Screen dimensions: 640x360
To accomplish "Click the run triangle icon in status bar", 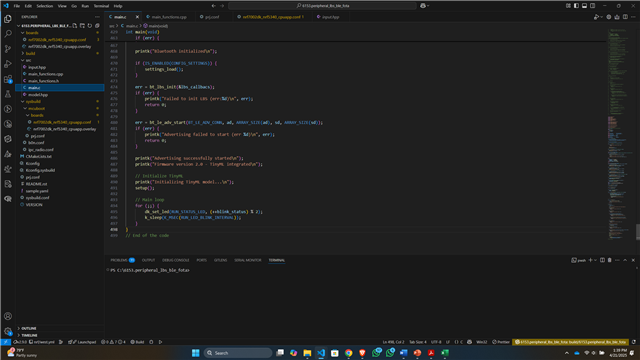I will pos(160,342).
